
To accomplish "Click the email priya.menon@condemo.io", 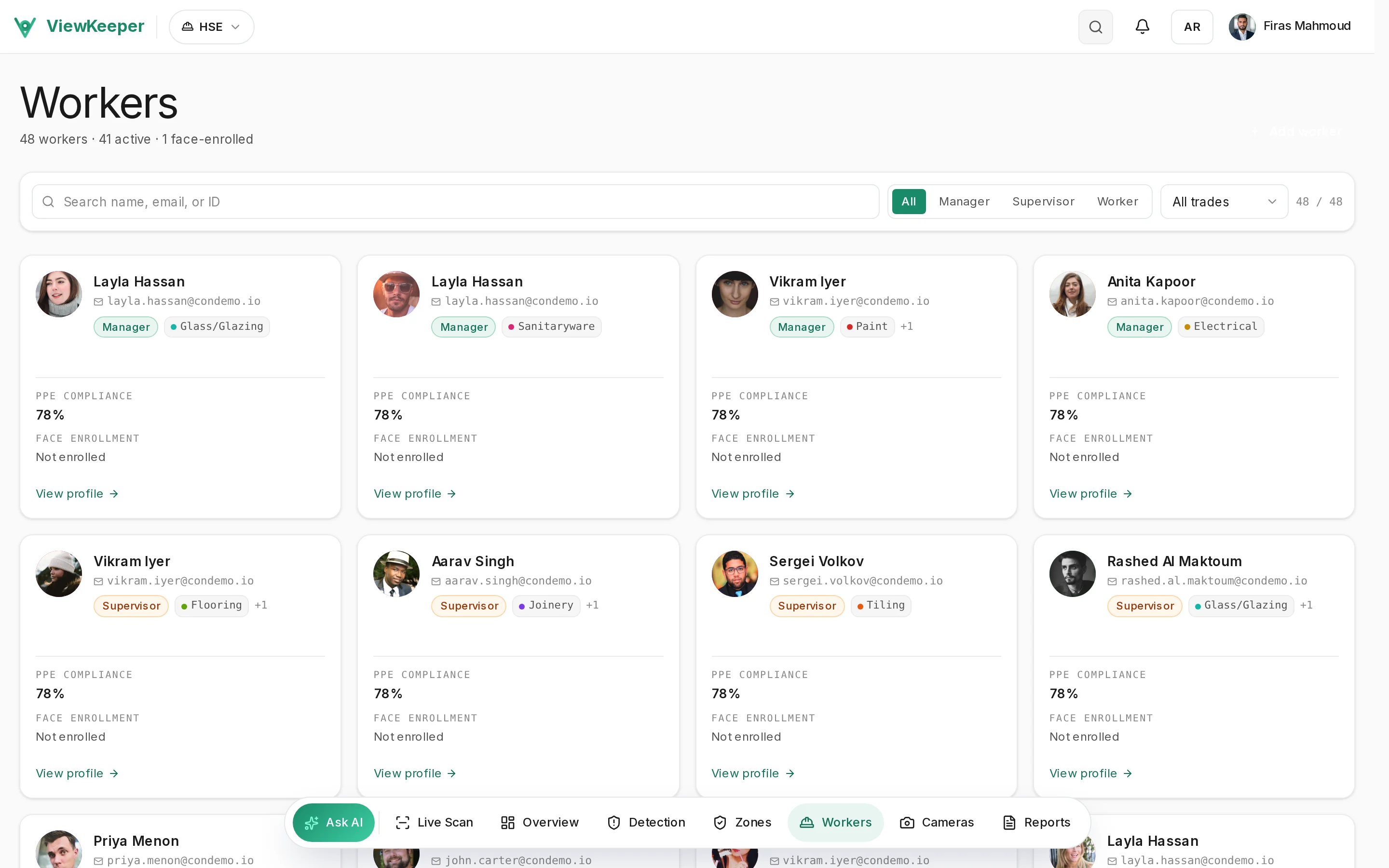I will click(x=180, y=861).
